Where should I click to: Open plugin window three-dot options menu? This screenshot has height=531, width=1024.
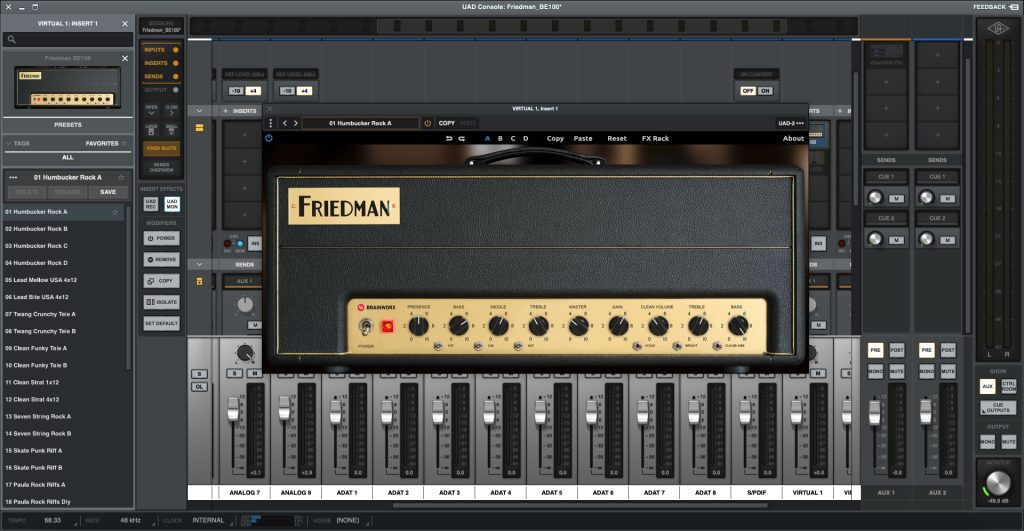click(x=270, y=123)
